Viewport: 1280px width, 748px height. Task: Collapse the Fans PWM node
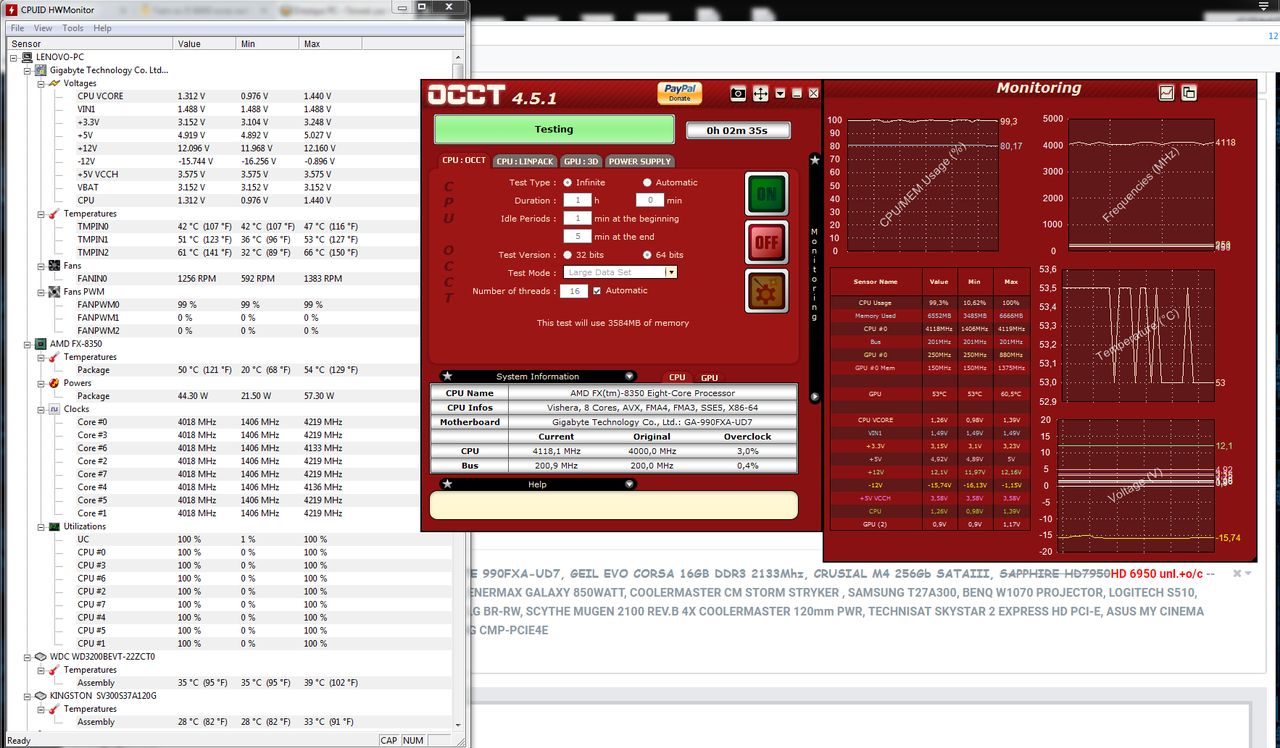click(41, 292)
